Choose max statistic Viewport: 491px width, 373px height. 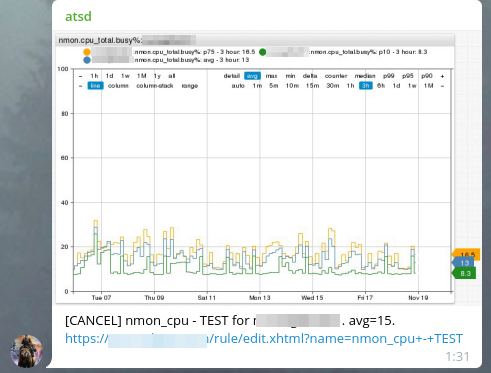(x=271, y=76)
